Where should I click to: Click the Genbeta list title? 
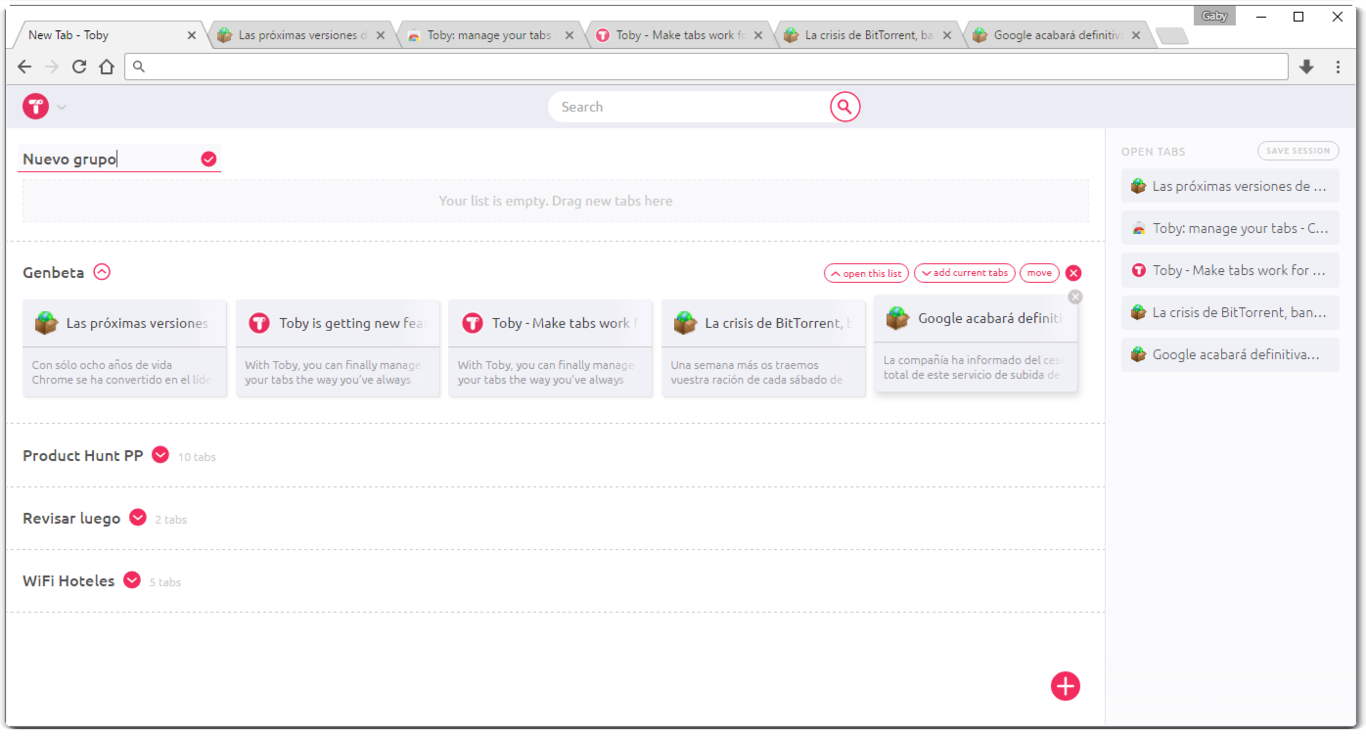54,272
